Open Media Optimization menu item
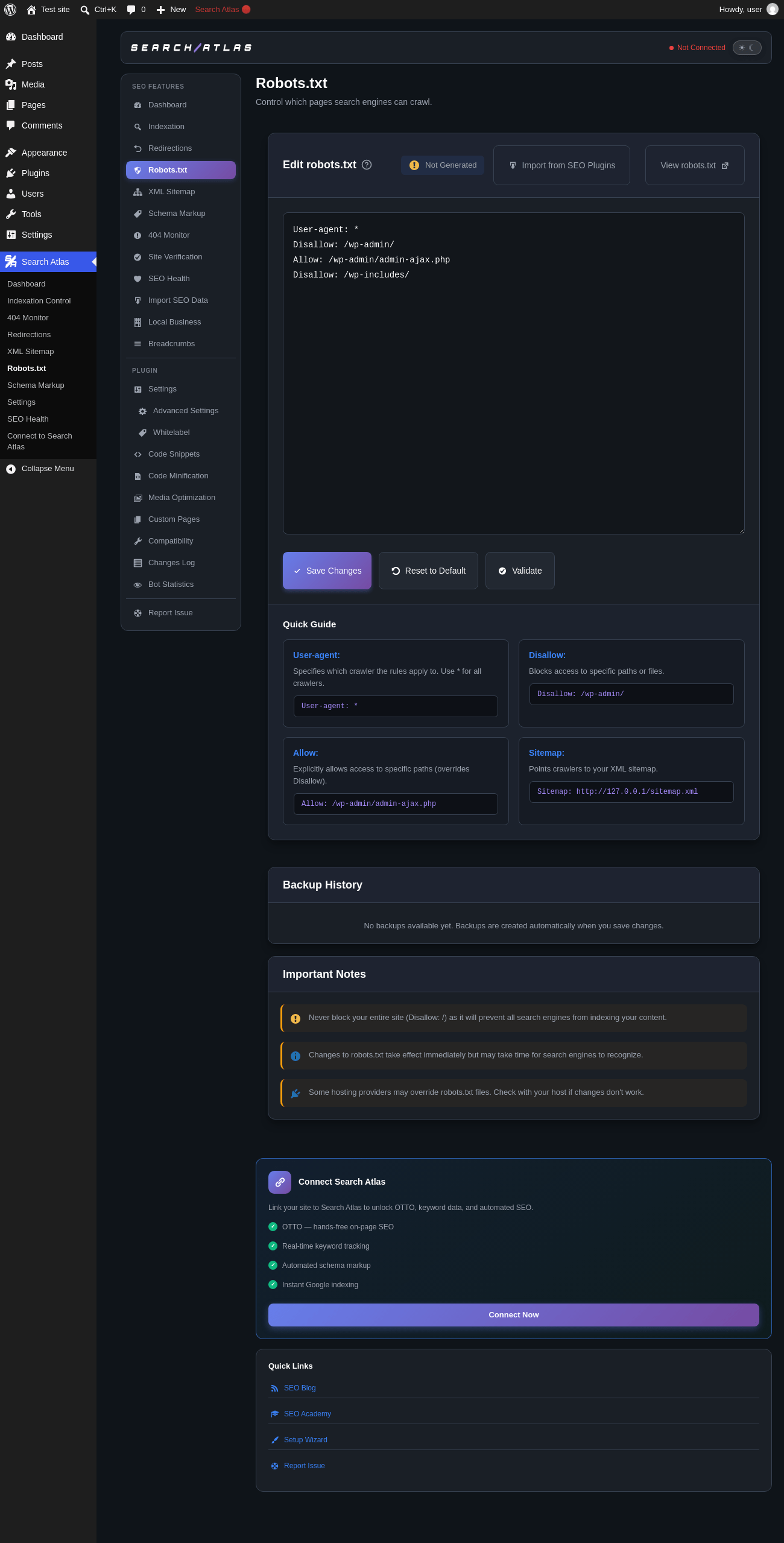 coord(181,498)
